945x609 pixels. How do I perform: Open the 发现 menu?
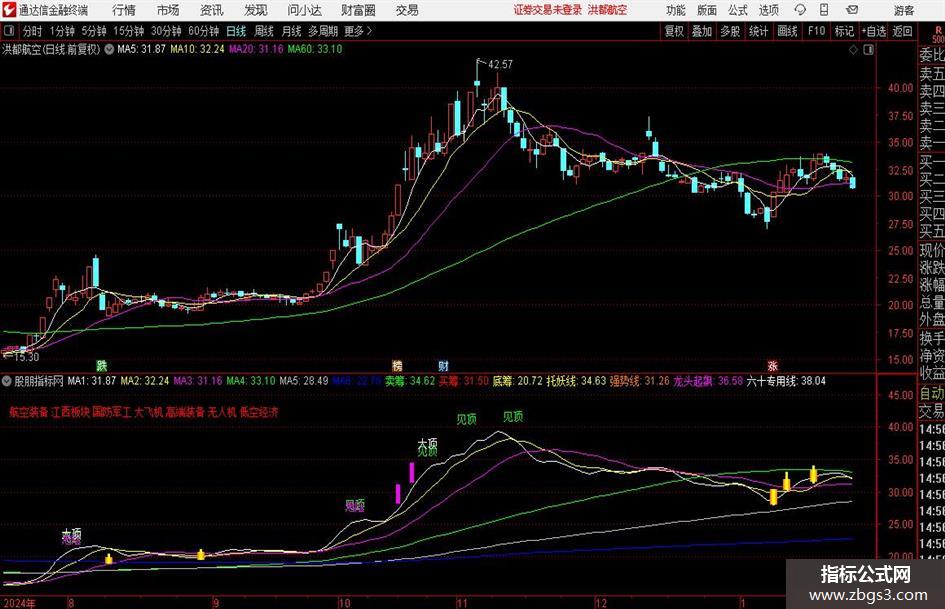pyautogui.click(x=256, y=10)
